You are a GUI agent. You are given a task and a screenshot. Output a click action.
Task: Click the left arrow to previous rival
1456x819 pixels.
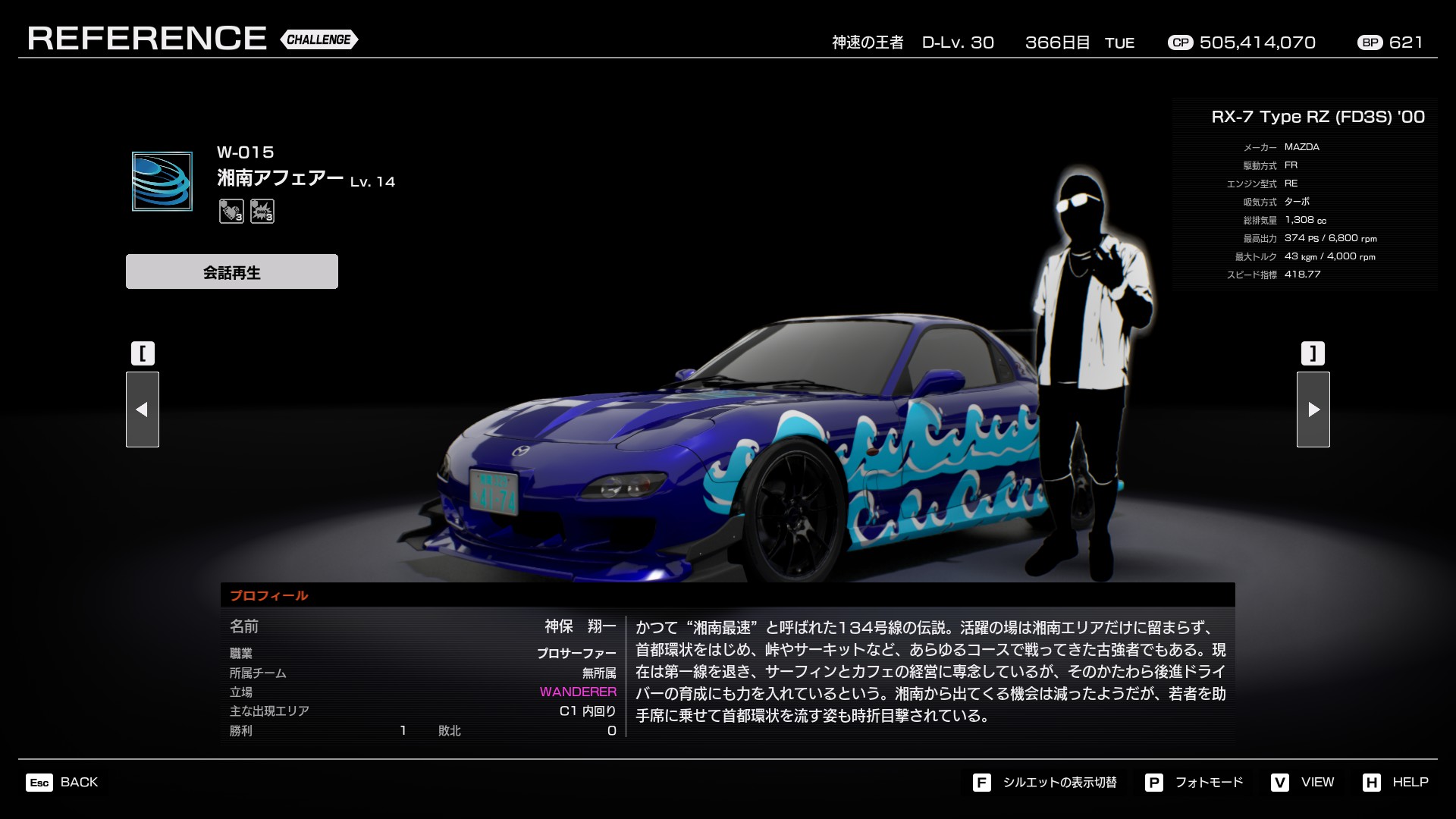(x=143, y=409)
